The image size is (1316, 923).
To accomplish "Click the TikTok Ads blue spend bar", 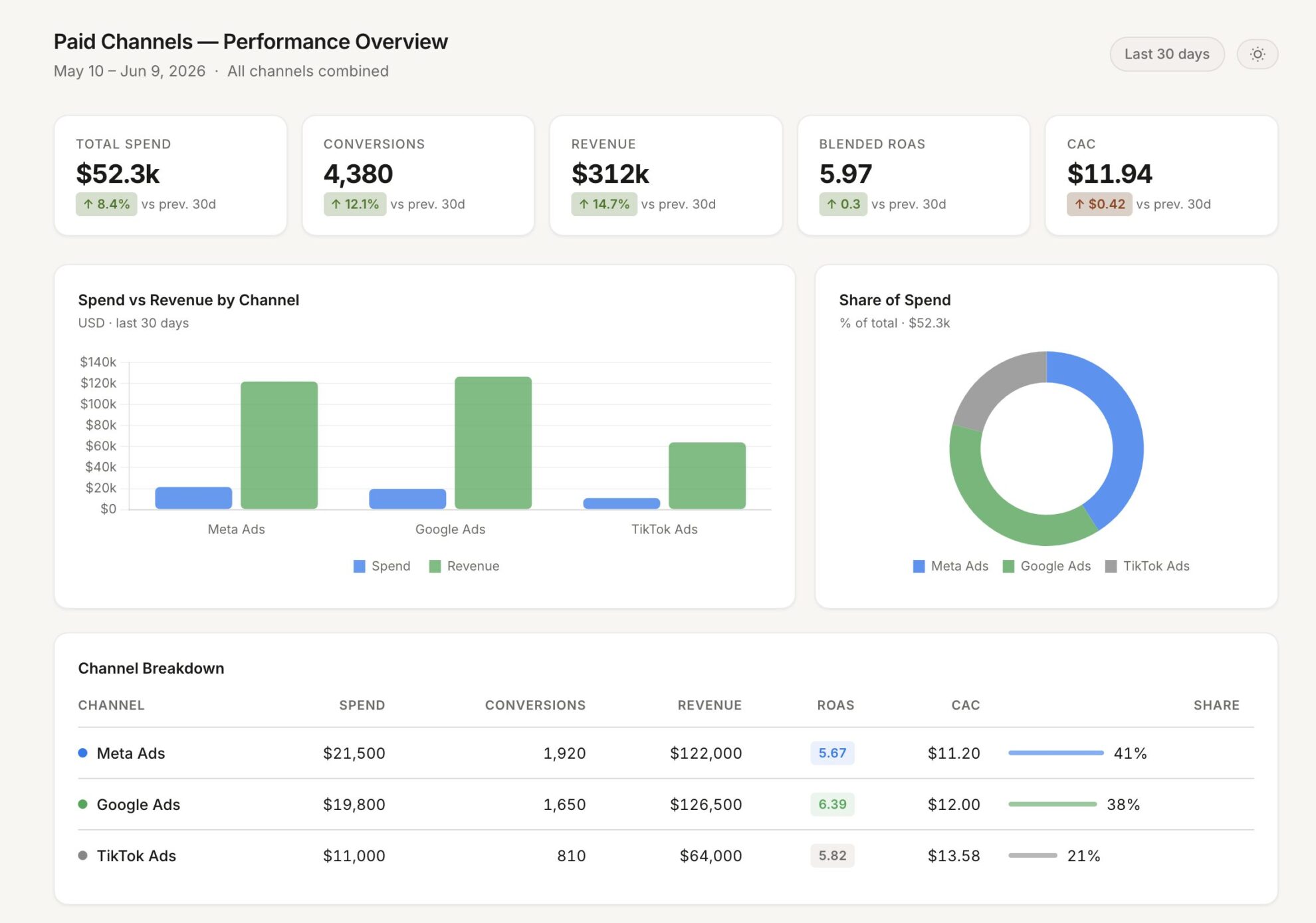I will (x=621, y=503).
